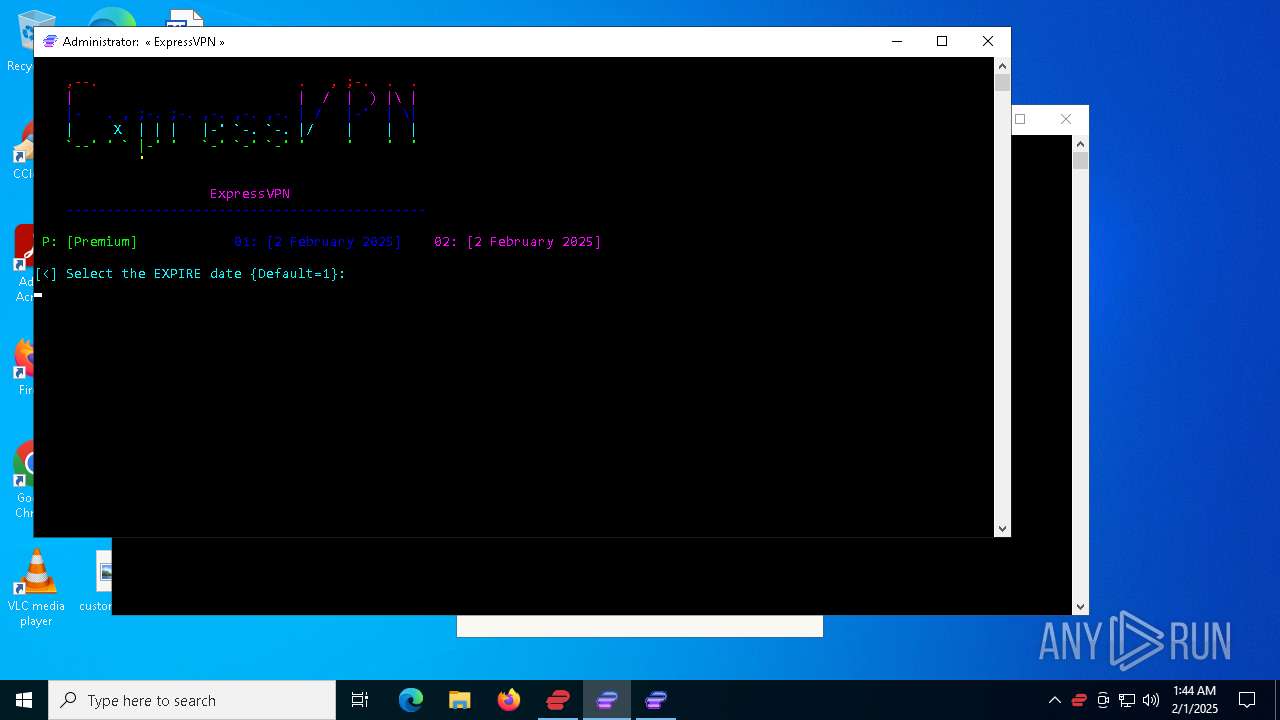This screenshot has height=720, width=1280.
Task: Click the 01: [2 February 2025] option text
Action: [x=317, y=242]
